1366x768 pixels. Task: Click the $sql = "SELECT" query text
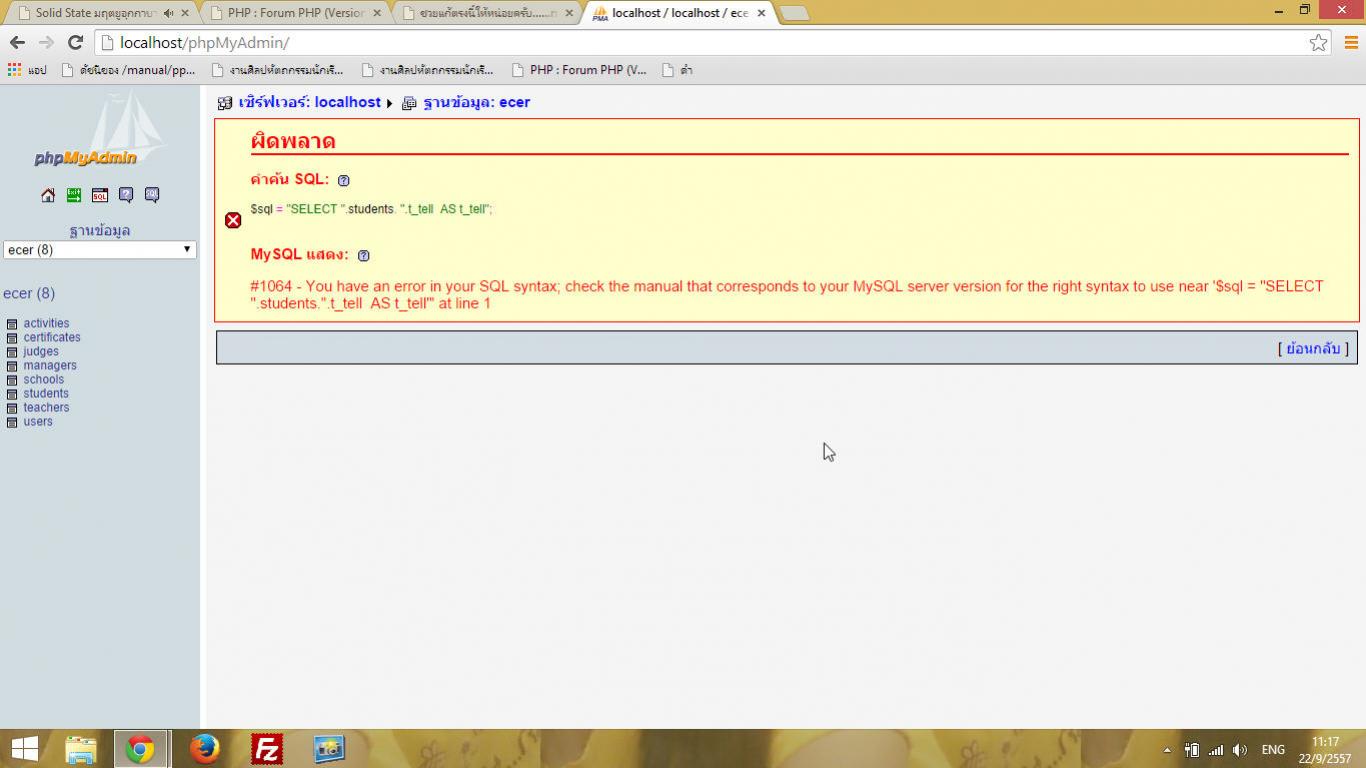click(371, 209)
